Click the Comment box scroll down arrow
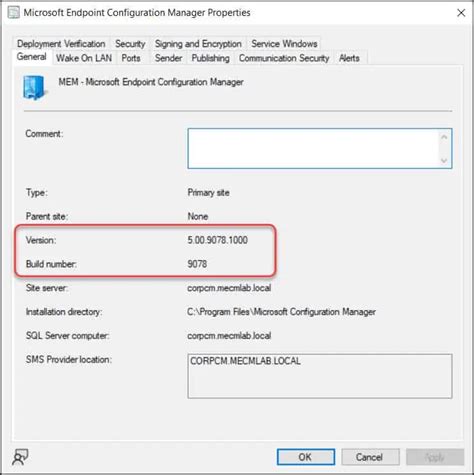474x475 pixels. [444, 160]
